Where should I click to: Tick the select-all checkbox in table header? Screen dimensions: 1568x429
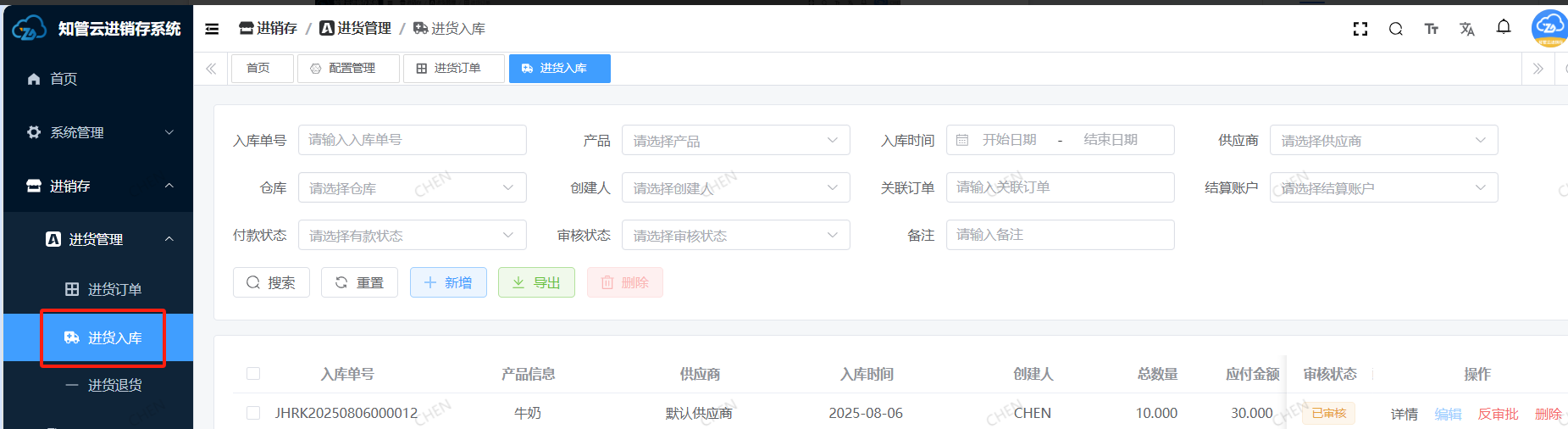tap(253, 374)
